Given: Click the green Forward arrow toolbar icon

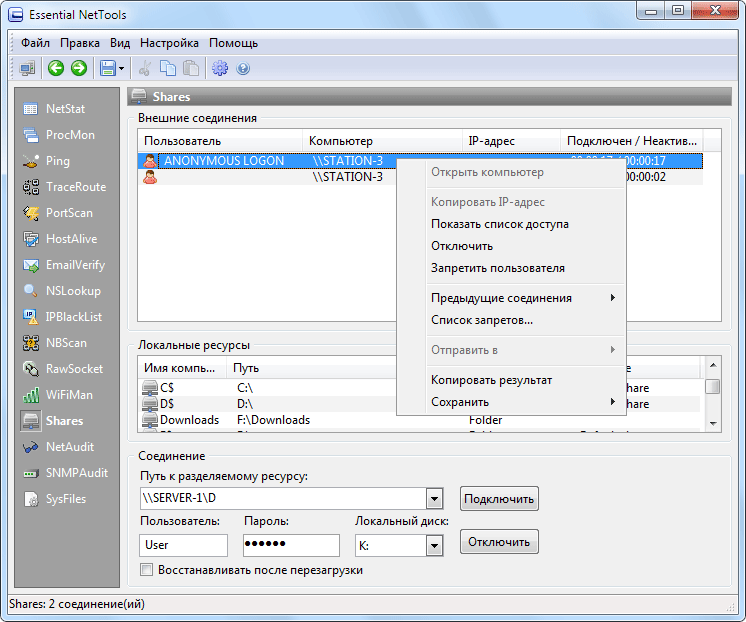Looking at the screenshot, I should coord(79,69).
